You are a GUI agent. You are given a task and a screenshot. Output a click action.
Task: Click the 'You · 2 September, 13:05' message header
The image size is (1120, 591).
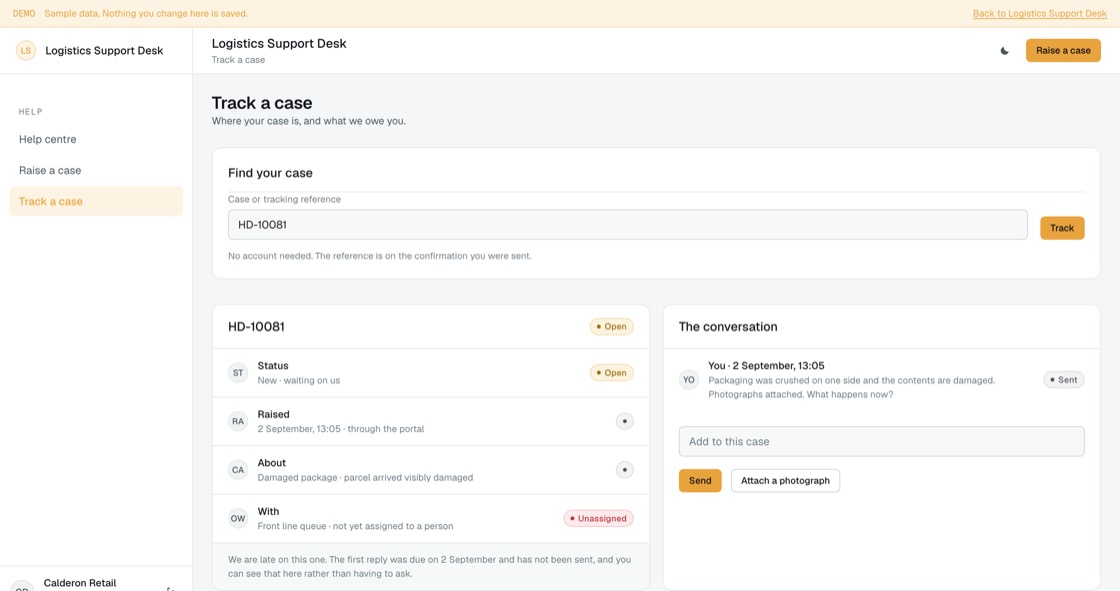coord(766,365)
